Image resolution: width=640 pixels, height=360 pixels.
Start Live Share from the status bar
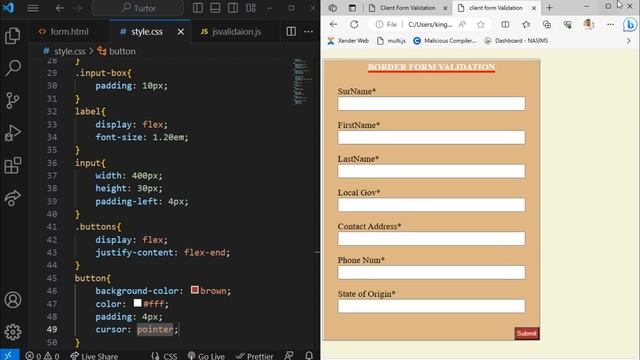click(94, 356)
